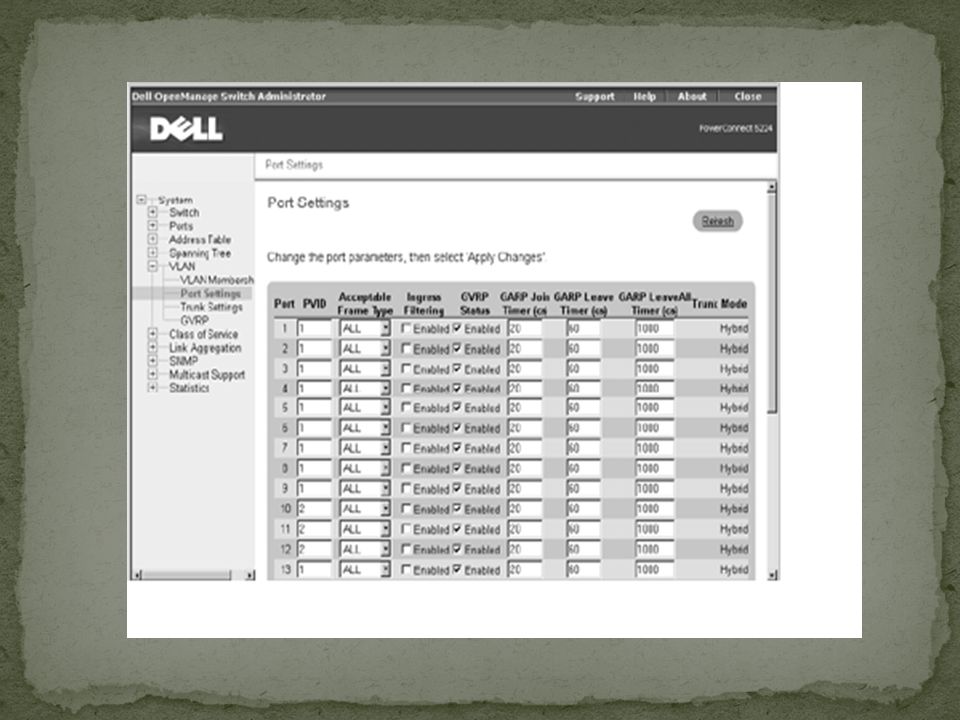
Task: Open Acceptable Frame Type dropdown for port 11
Action: coord(365,529)
